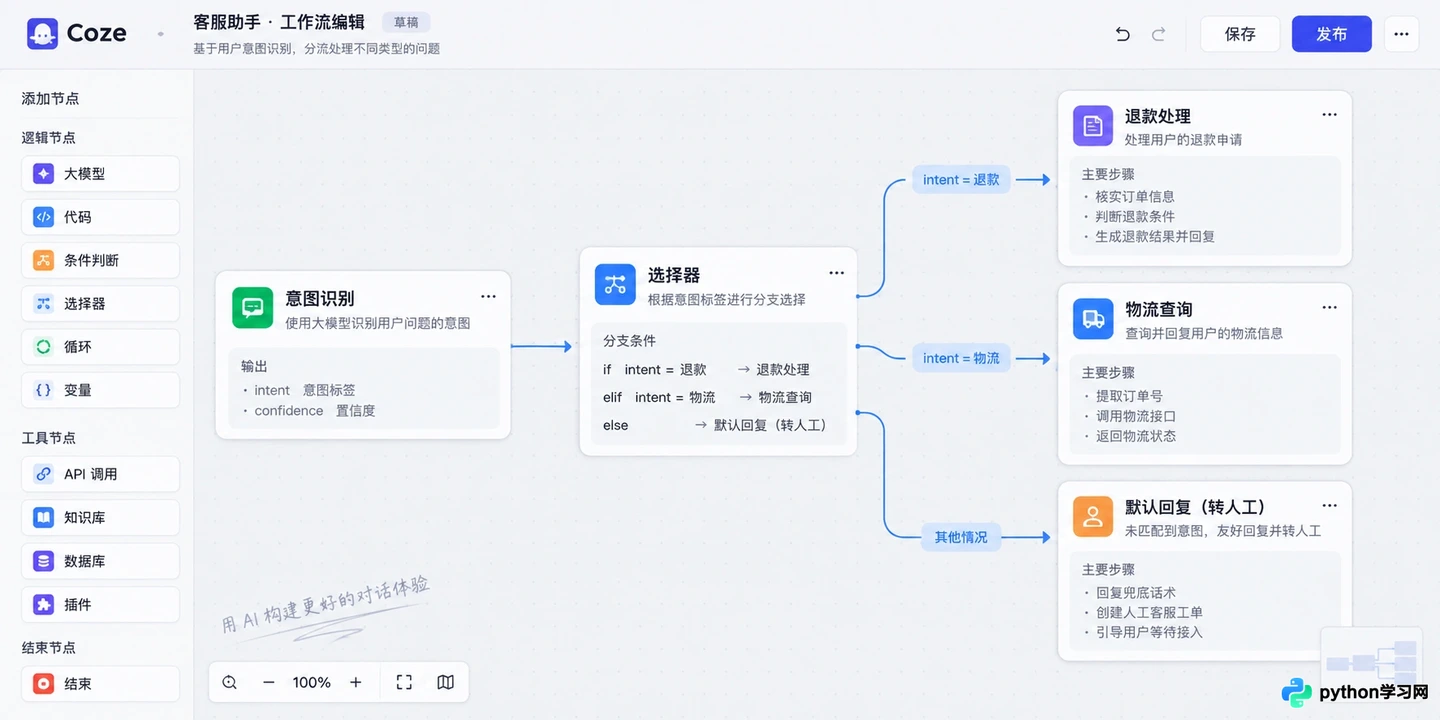The image size is (1440, 720).
Task: Select the 退款处理 node icon
Action: (x=1093, y=126)
